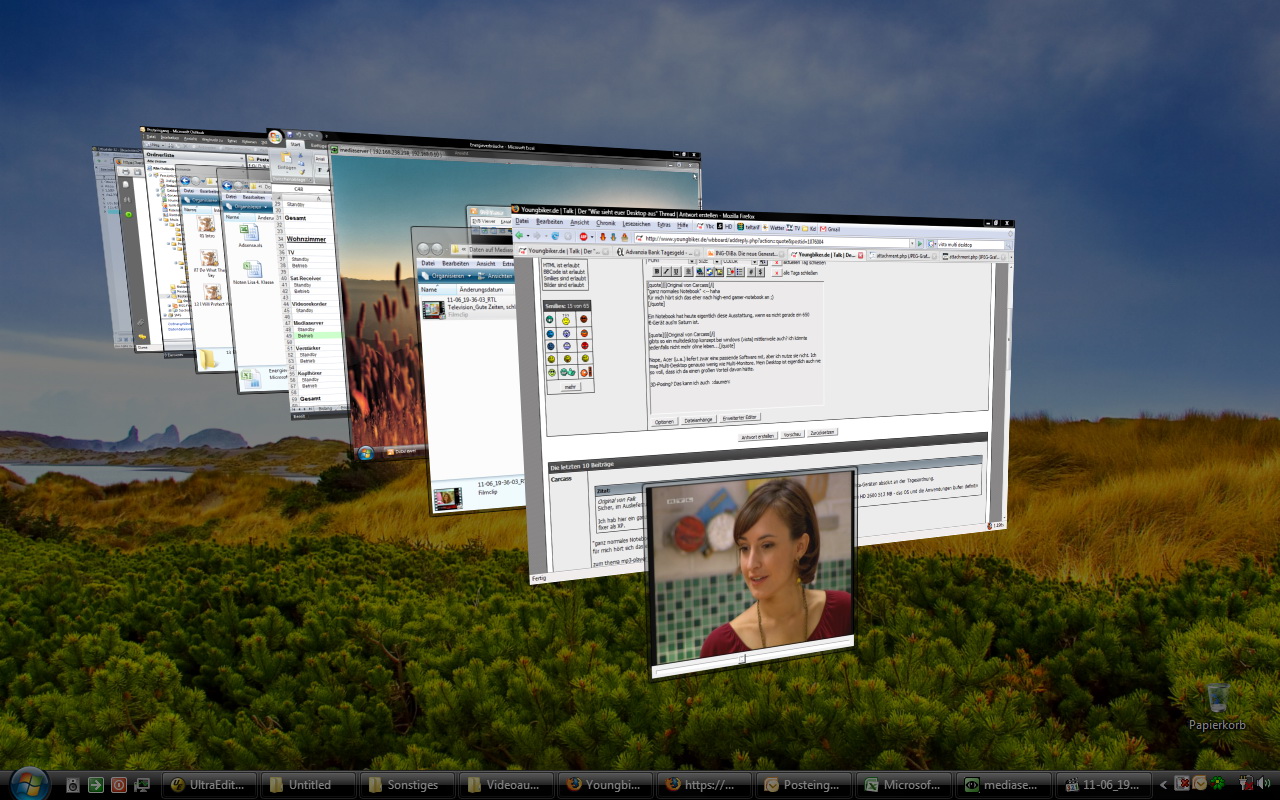Screen dimensions: 1280x800
Task: Open Ansichten dropdown in Mediaserver Explorer
Action: click(496, 276)
